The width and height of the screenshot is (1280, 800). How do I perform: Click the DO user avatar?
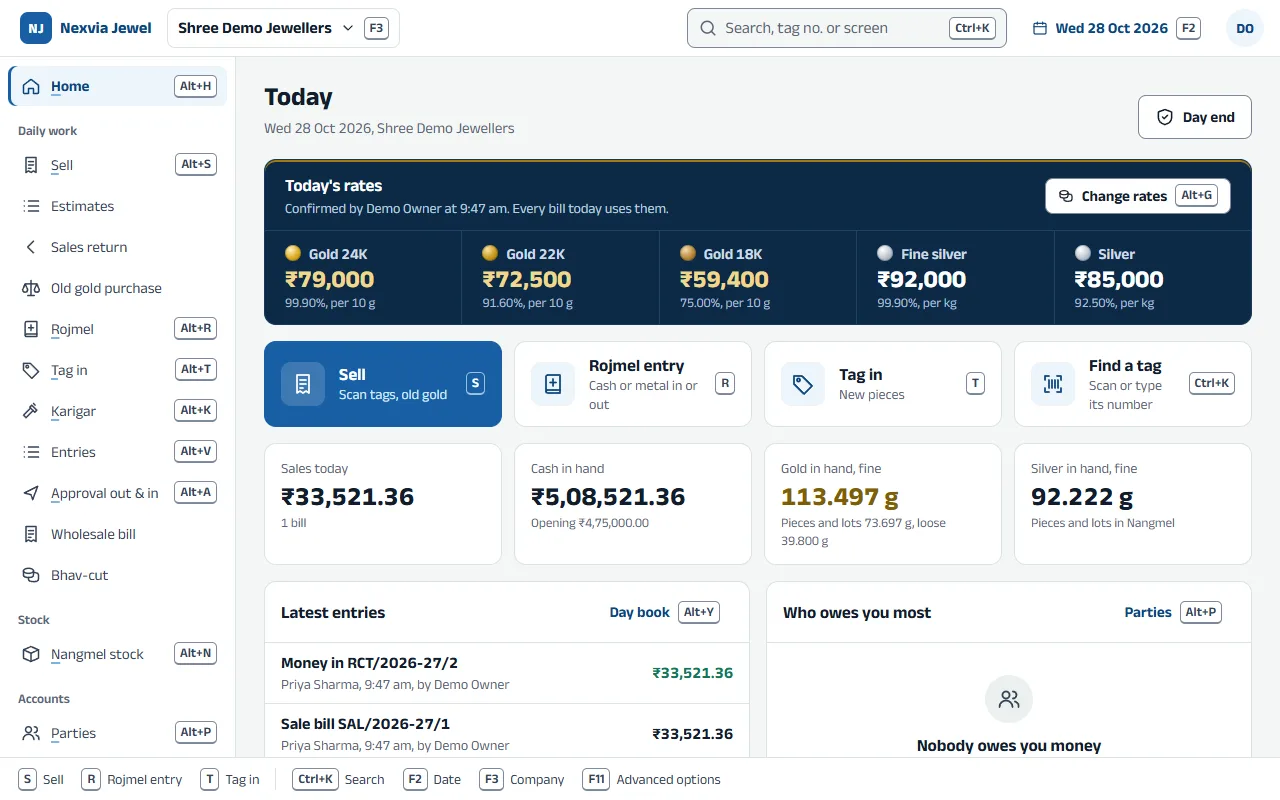click(1245, 28)
